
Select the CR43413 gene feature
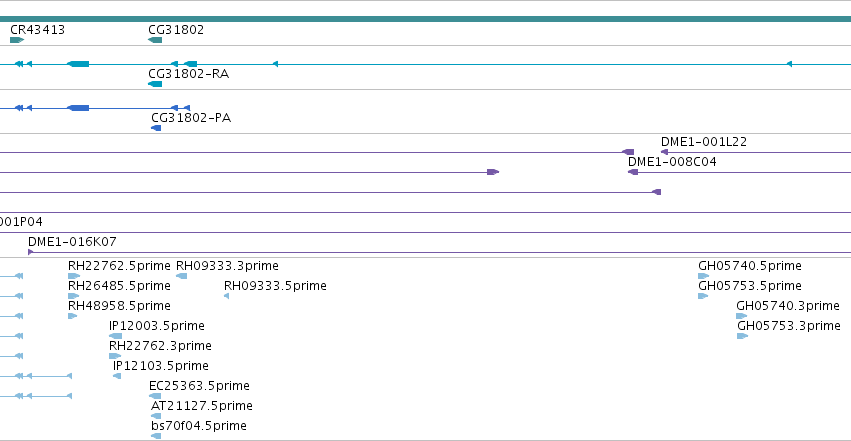tap(17, 40)
